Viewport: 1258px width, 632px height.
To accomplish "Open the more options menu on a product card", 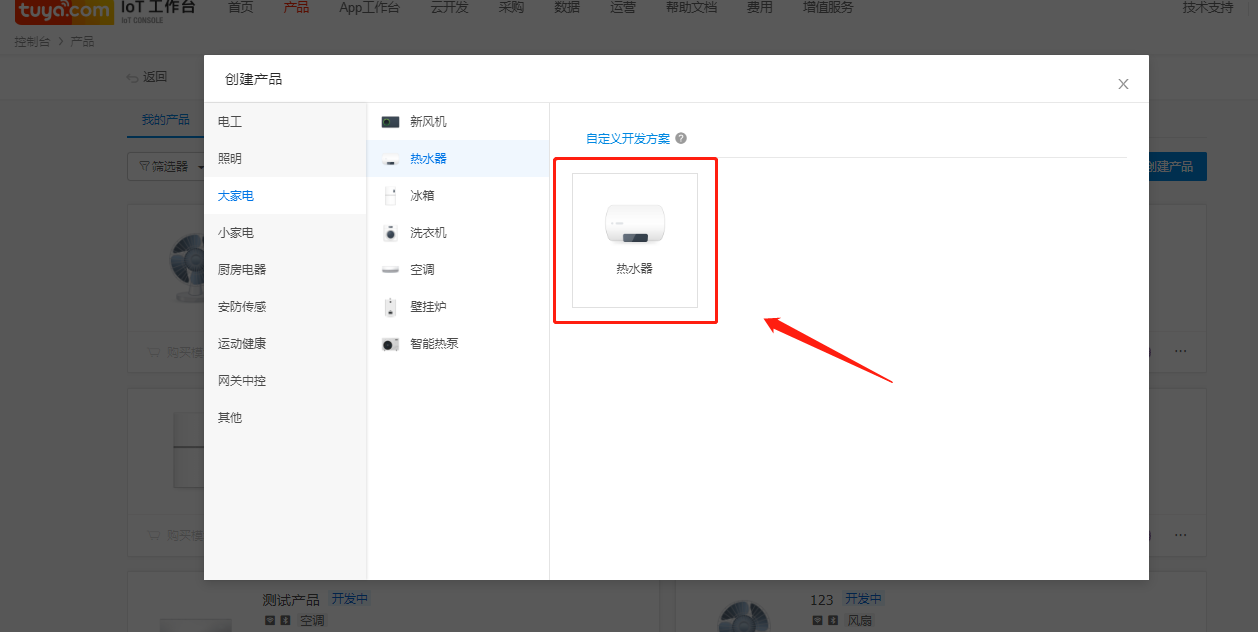I will coord(1181,351).
